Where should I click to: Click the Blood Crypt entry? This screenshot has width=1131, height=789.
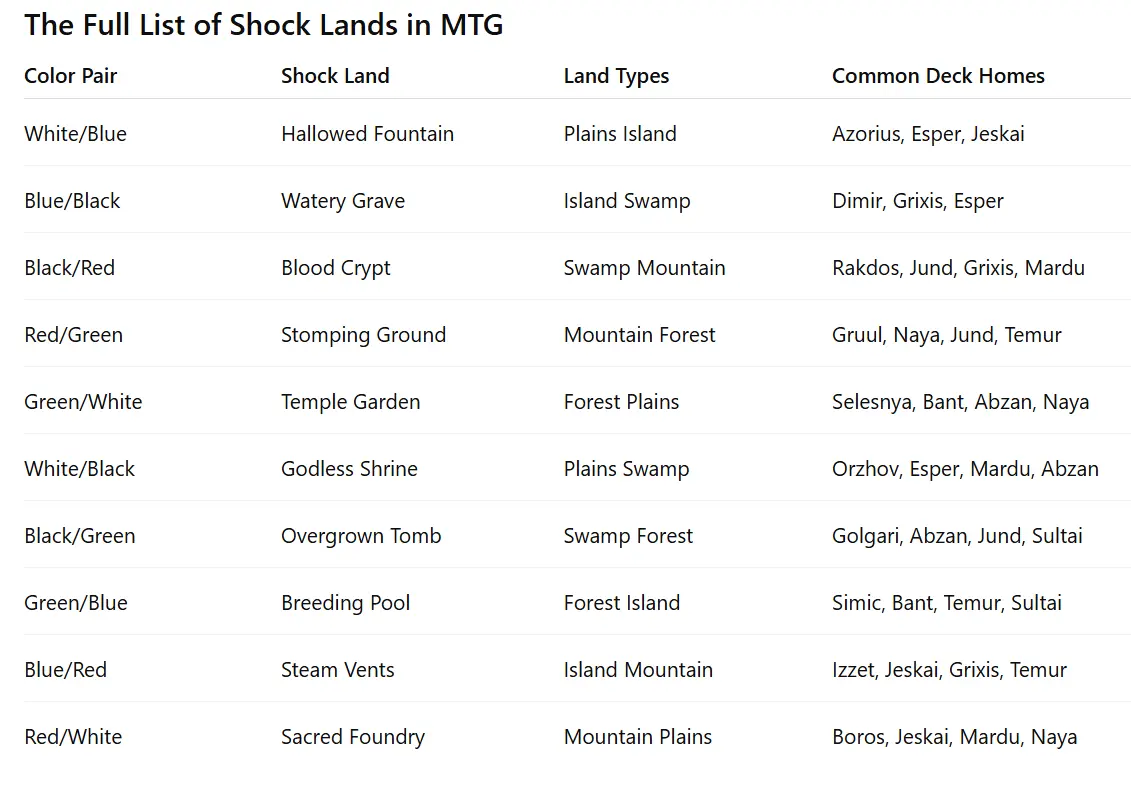[x=335, y=268]
